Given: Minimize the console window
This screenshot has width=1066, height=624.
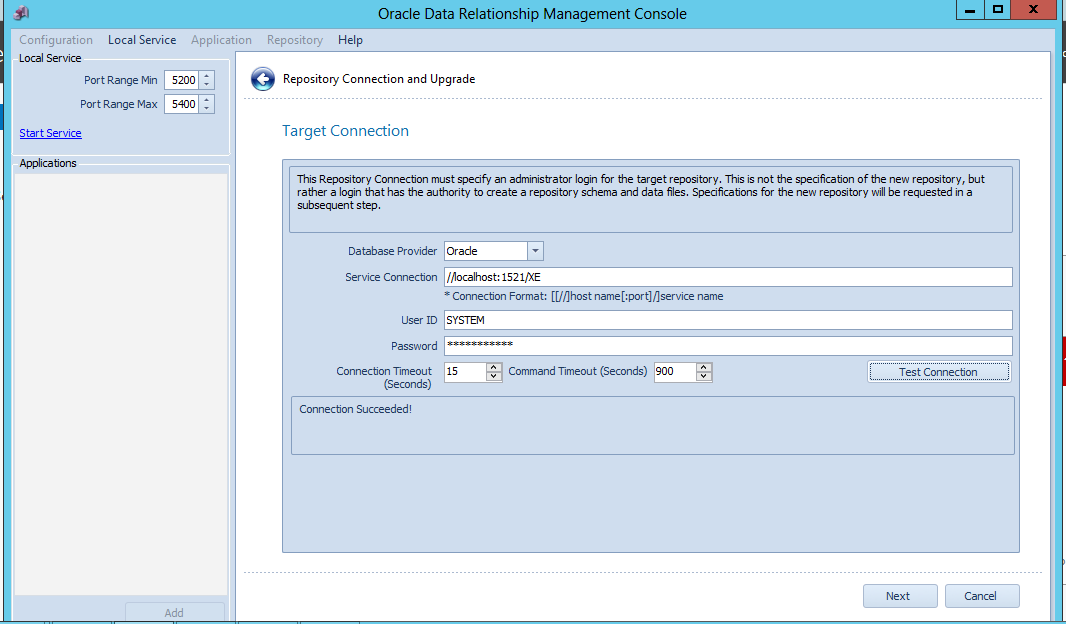Looking at the screenshot, I should [x=969, y=10].
